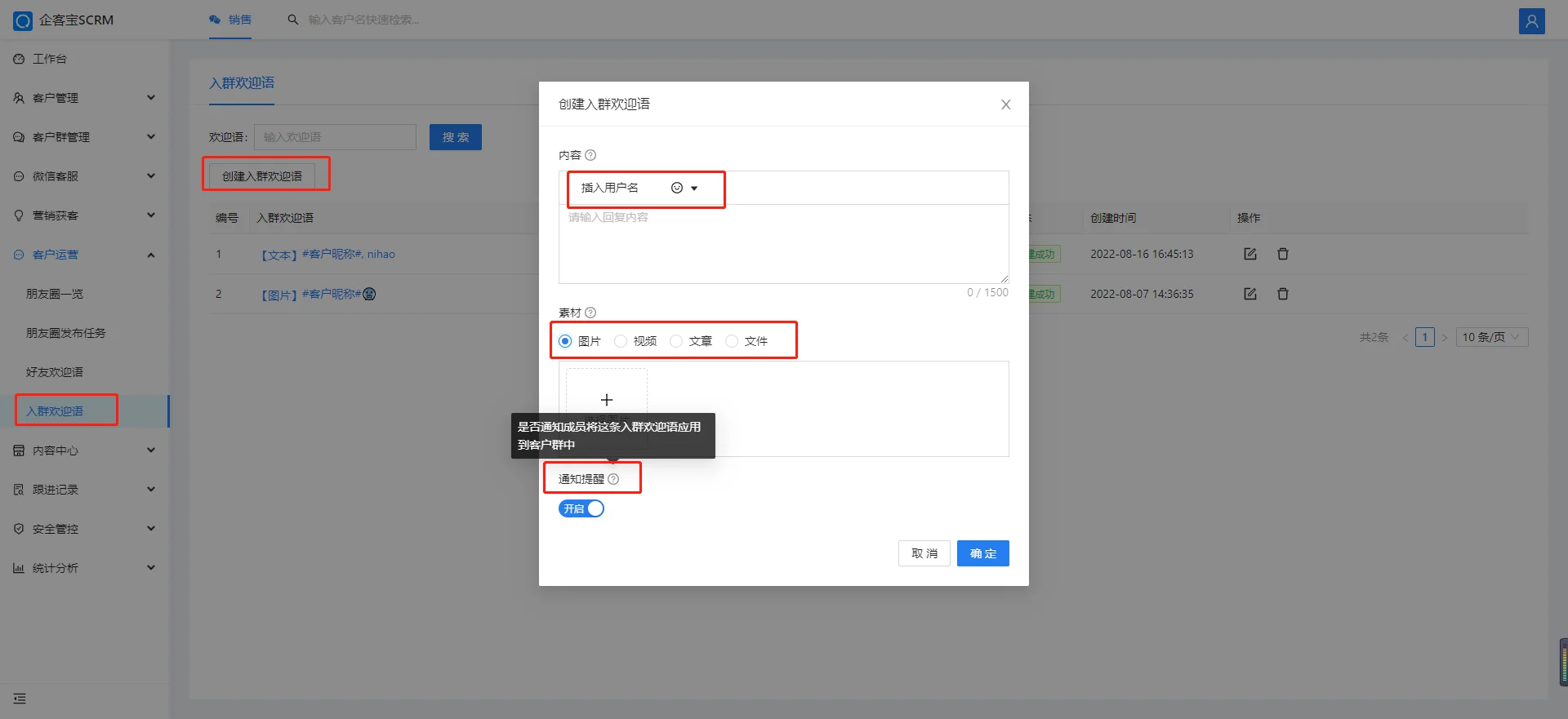Screen dimensions: 1568x719
Task: Go to the next page arrow
Action: tap(1445, 337)
